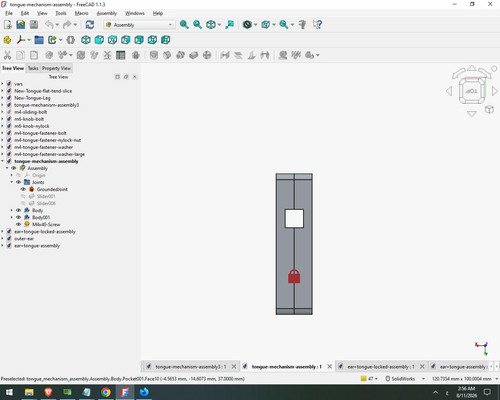Click the Open document toolbar icon
This screenshot has width=500, height=400.
[21, 25]
